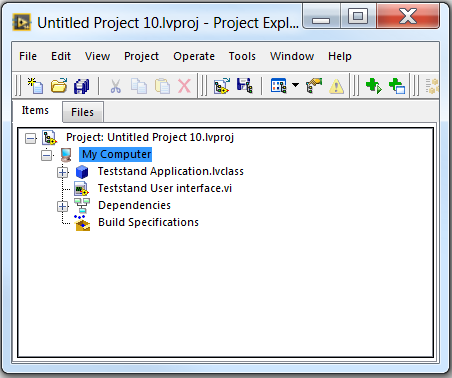Viewport: 452px width, 378px height.
Task: Select the My Computer tree item
Action: pos(116,154)
